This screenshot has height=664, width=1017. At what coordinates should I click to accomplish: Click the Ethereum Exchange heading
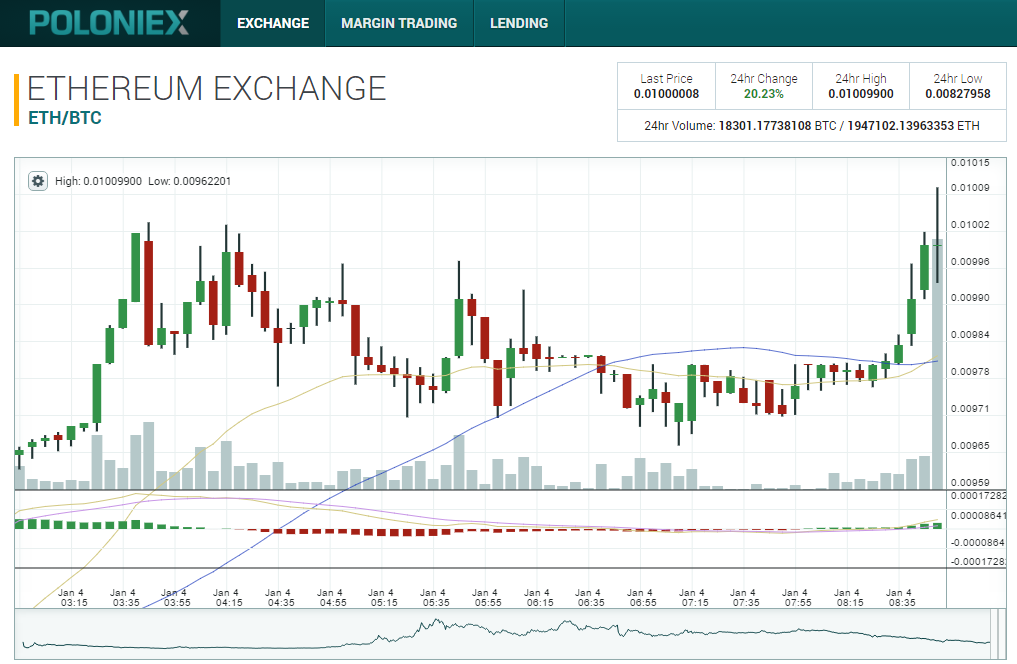[x=206, y=88]
